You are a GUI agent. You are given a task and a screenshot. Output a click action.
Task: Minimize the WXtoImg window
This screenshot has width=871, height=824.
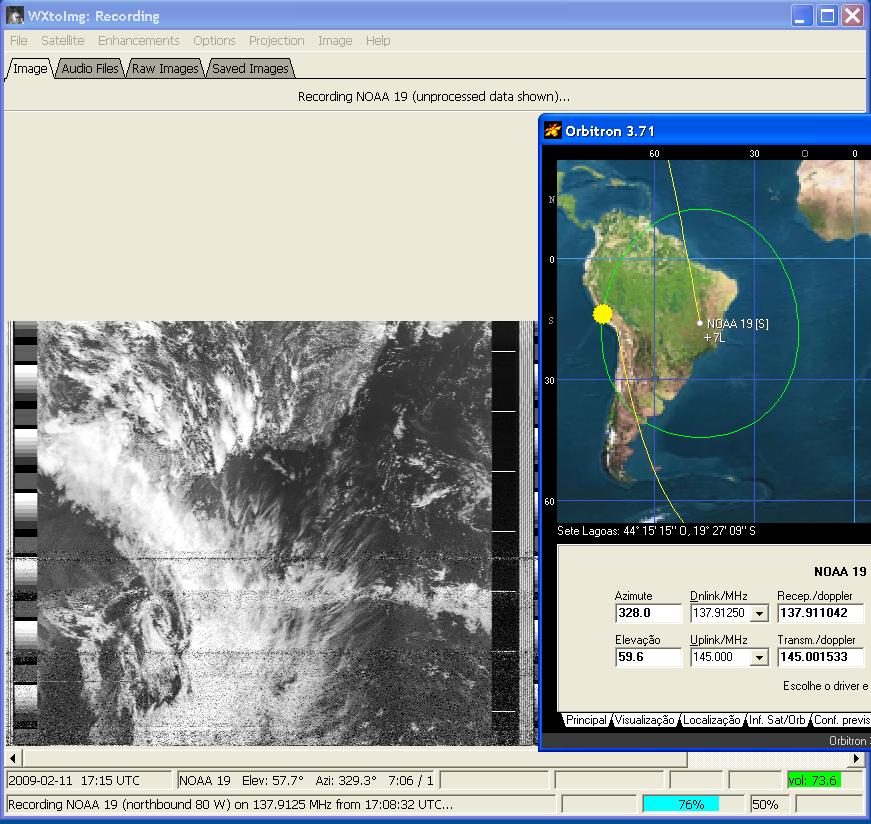point(802,16)
